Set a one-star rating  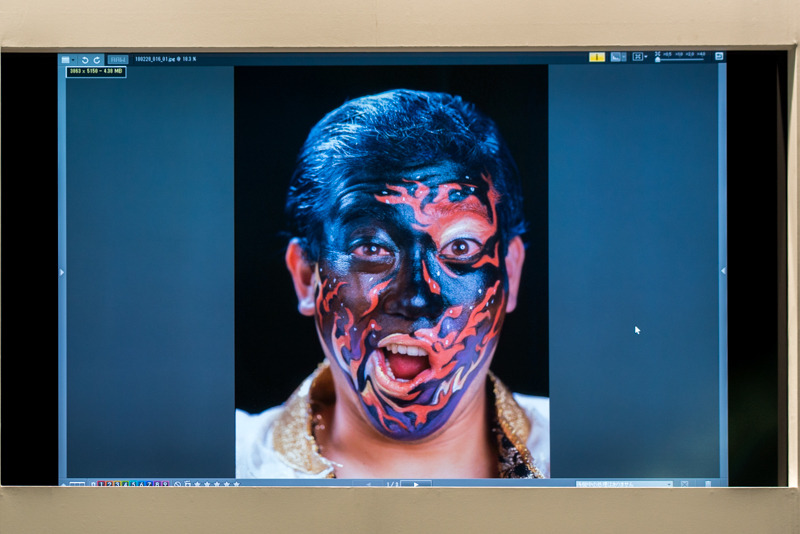(x=197, y=484)
